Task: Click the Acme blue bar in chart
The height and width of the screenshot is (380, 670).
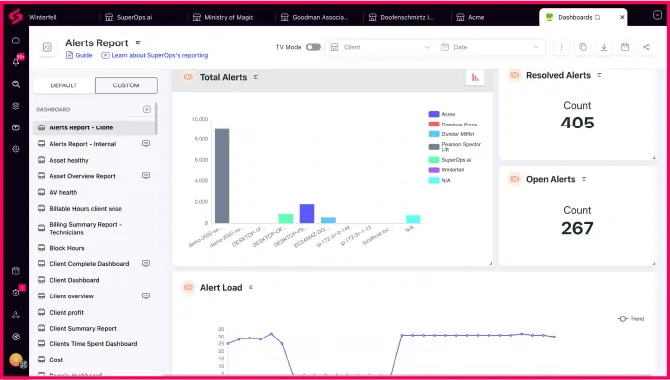Action: tap(307, 213)
